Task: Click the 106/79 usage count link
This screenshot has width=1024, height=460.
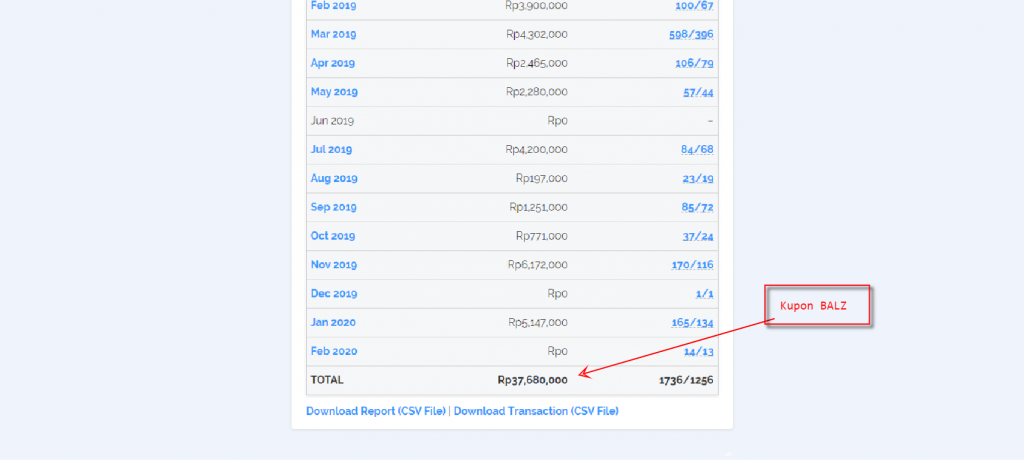Action: click(694, 63)
